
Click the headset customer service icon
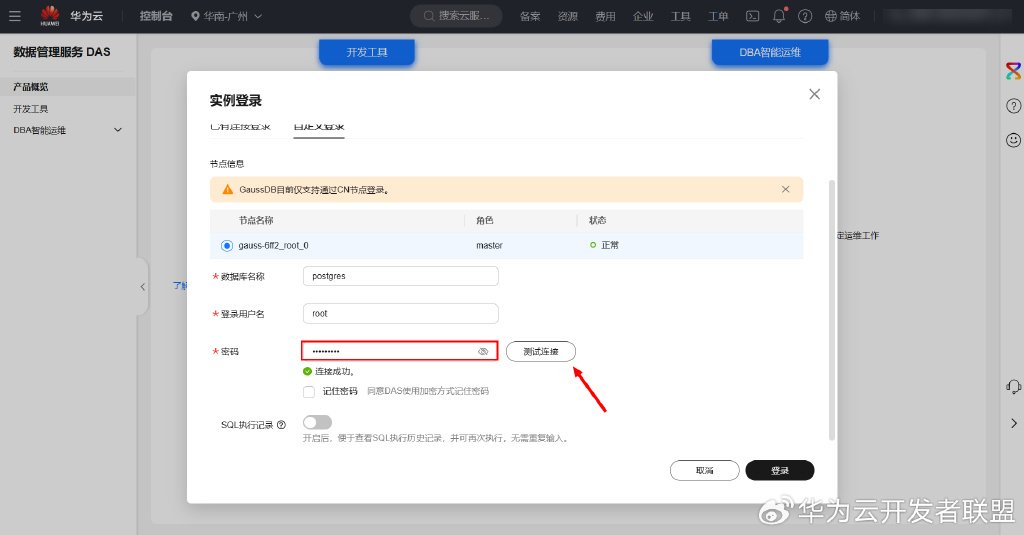coord(1013,387)
